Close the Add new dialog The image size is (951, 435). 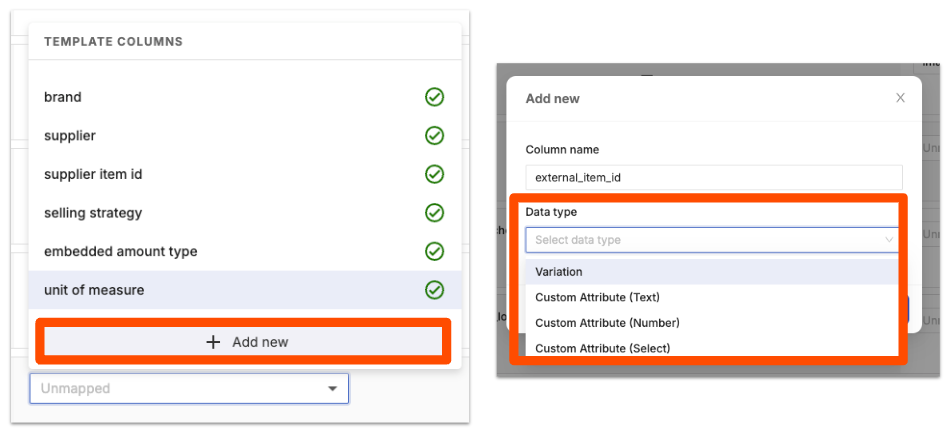pos(900,98)
